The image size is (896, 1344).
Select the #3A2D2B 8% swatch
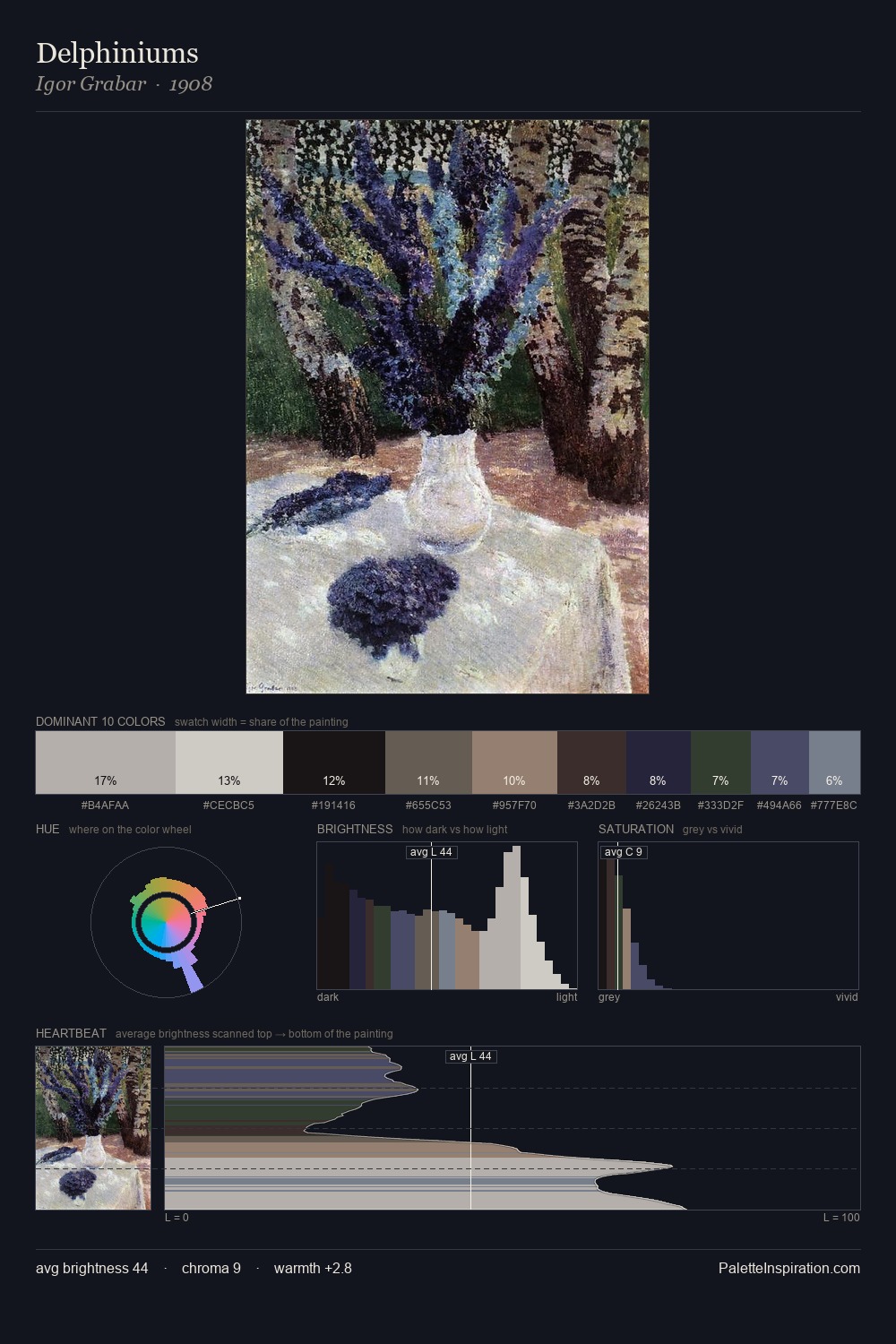(x=591, y=762)
